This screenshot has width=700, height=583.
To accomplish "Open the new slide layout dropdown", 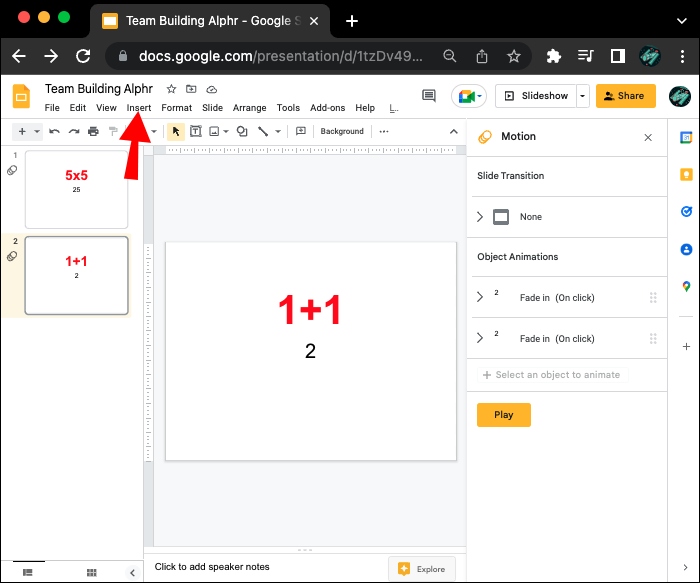I will point(37,131).
